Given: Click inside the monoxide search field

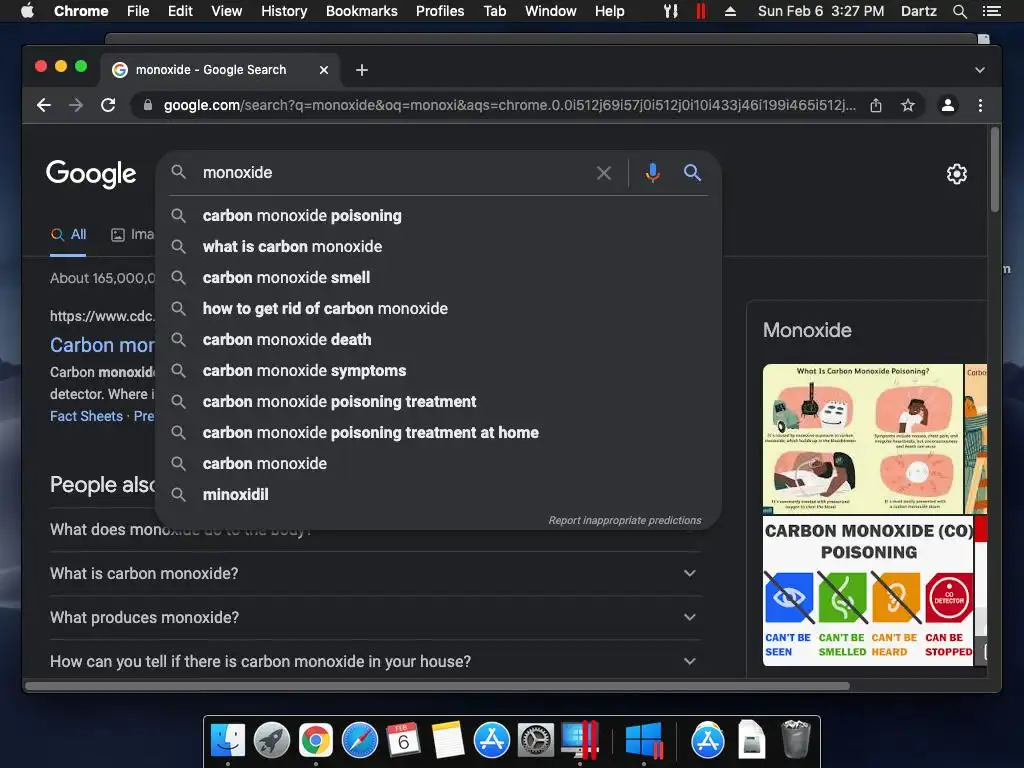Looking at the screenshot, I should pyautogui.click(x=392, y=172).
